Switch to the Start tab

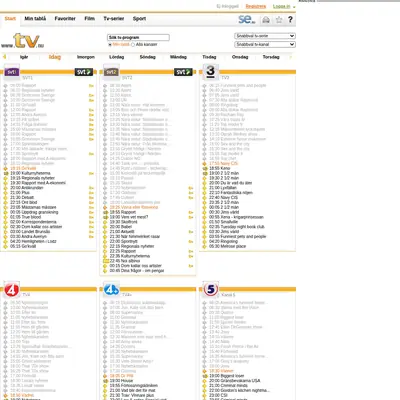pyautogui.click(x=10, y=19)
